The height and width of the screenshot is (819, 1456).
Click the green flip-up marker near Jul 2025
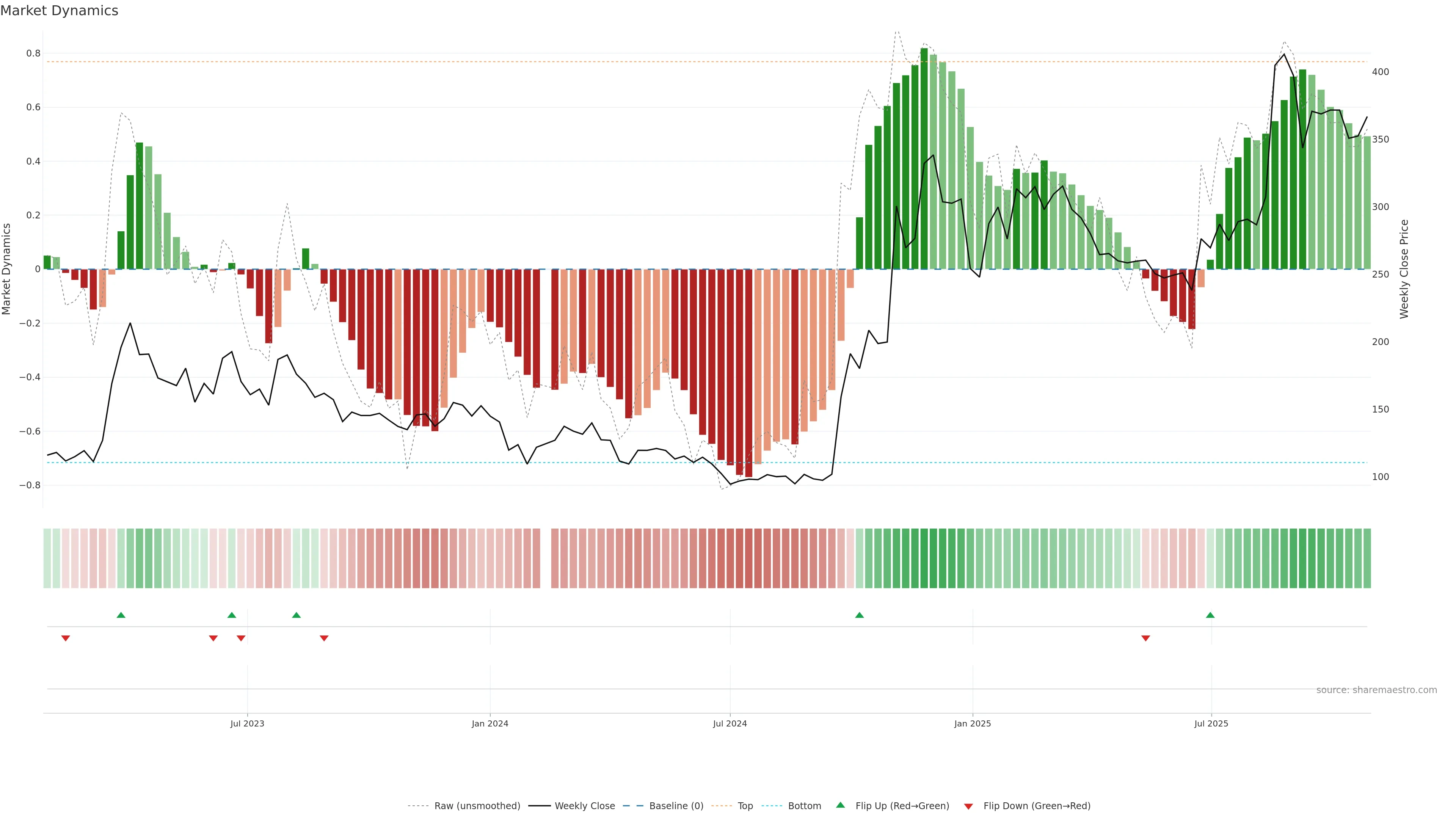click(x=1210, y=615)
